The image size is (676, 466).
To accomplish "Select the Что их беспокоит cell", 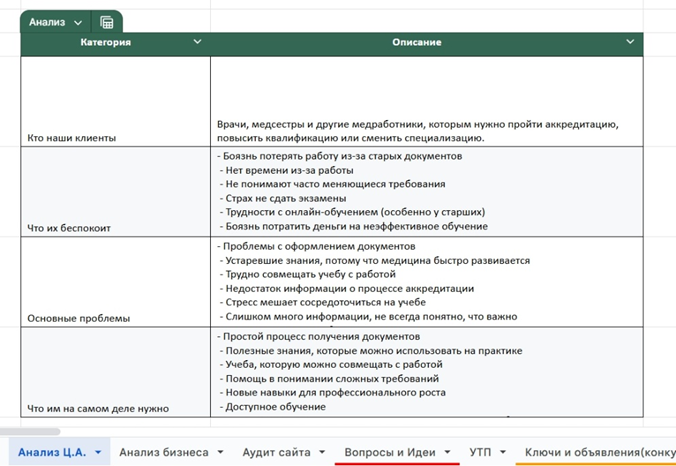I will (116, 191).
